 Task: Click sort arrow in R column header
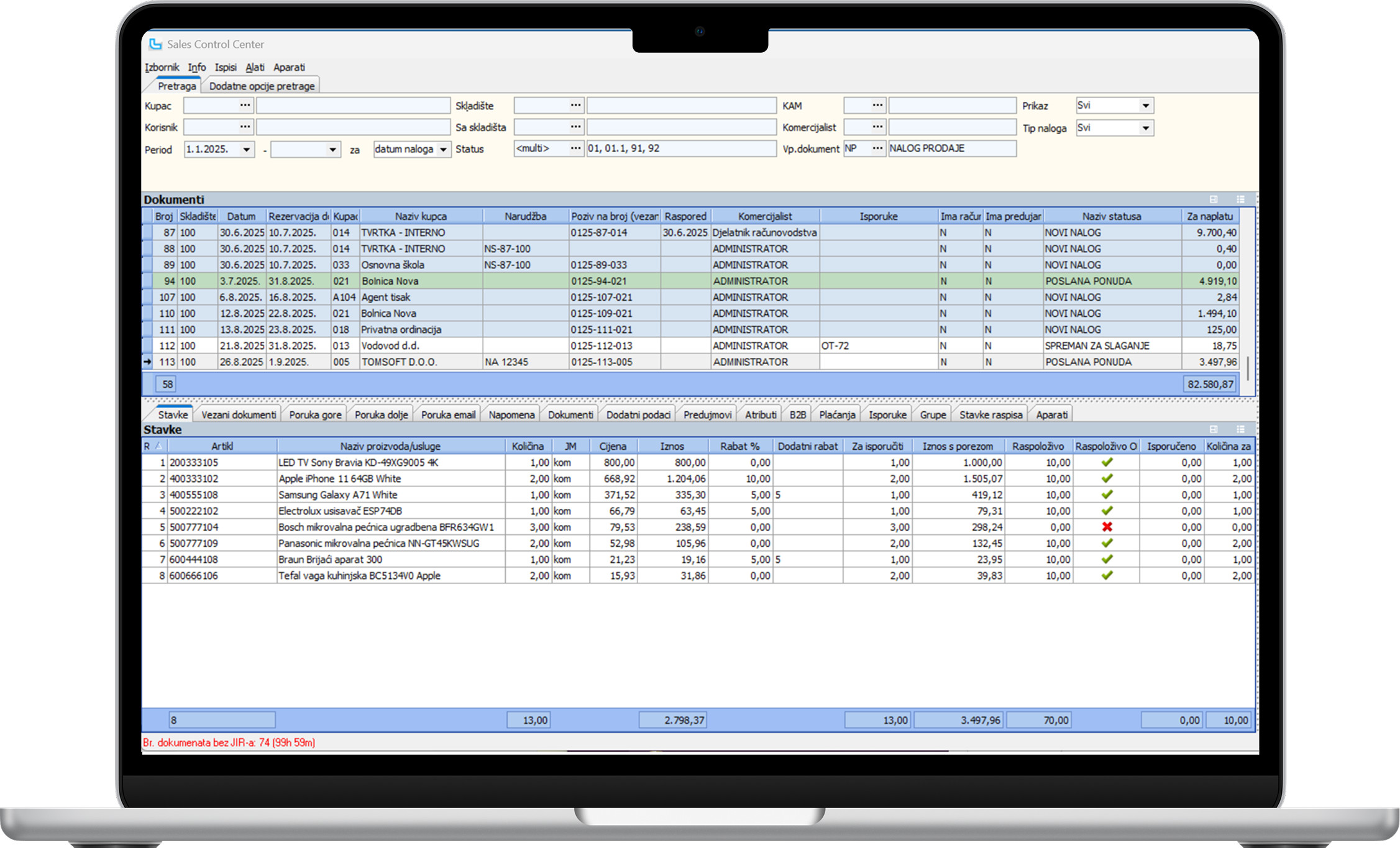click(159, 446)
